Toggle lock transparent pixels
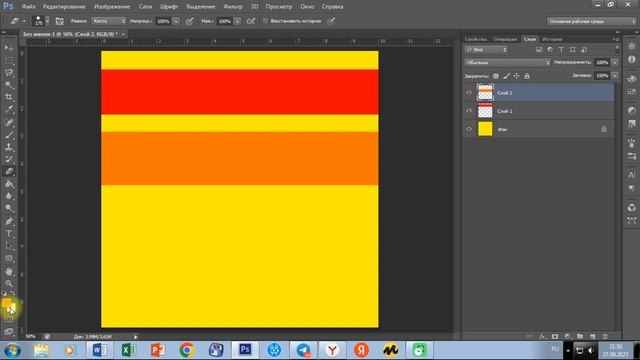Screen dimensions: 640x360 click(496, 76)
